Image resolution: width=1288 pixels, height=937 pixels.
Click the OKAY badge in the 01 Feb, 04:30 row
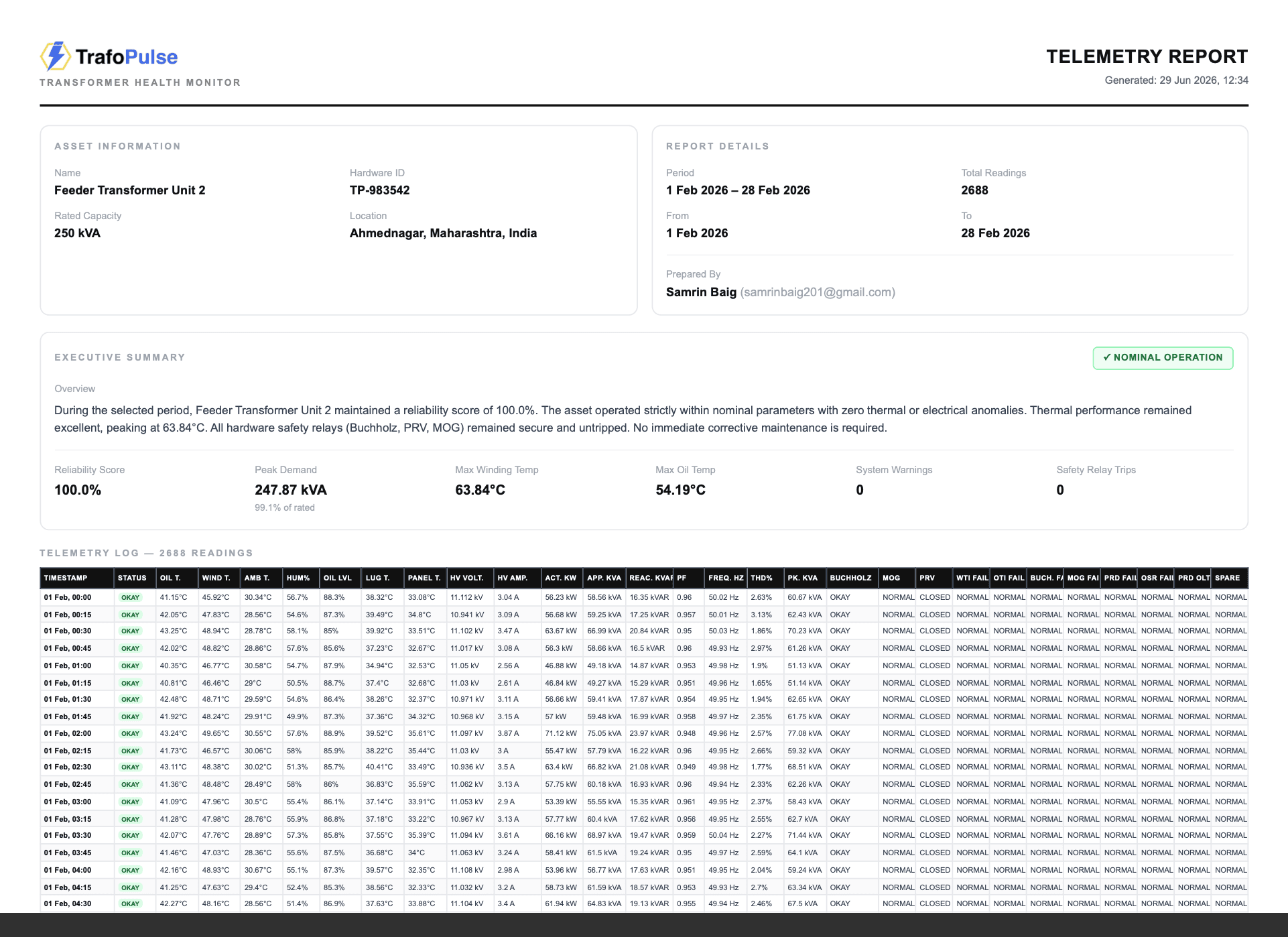tap(131, 904)
